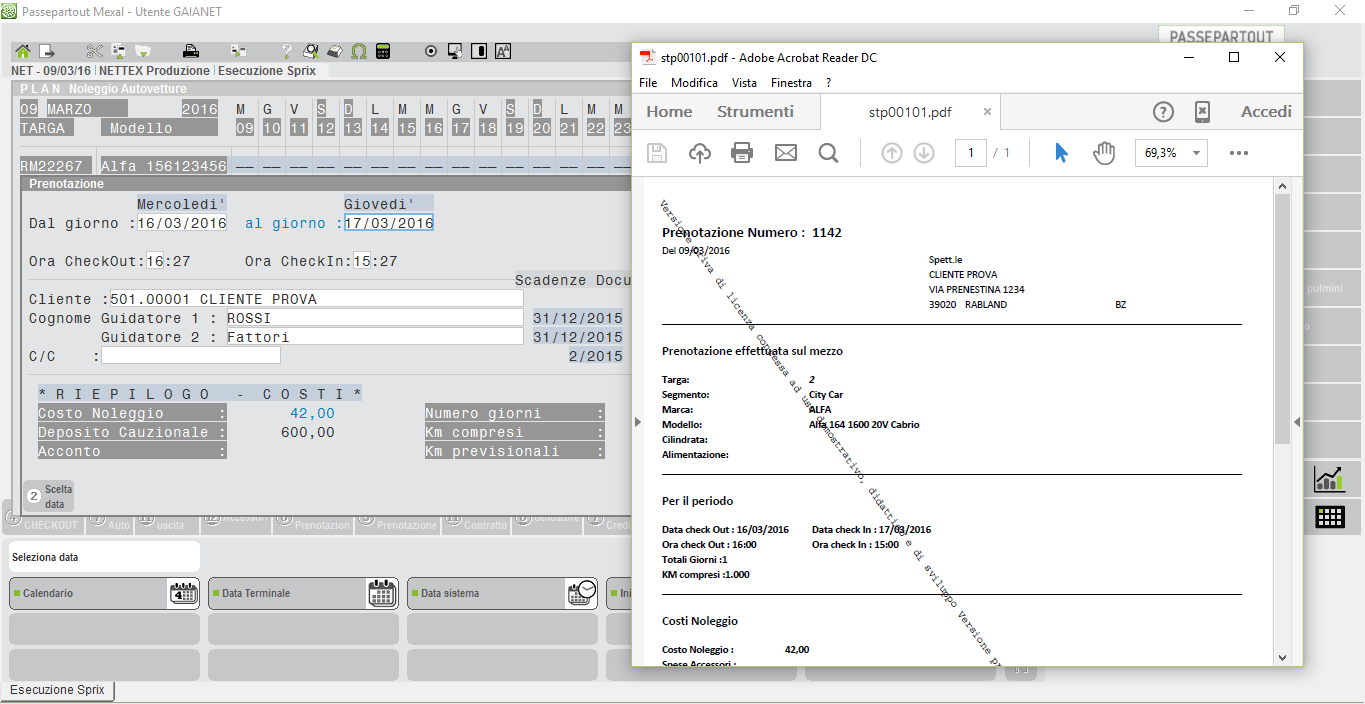
Task: Close the stp00101.pdf tab
Action: pos(987,112)
